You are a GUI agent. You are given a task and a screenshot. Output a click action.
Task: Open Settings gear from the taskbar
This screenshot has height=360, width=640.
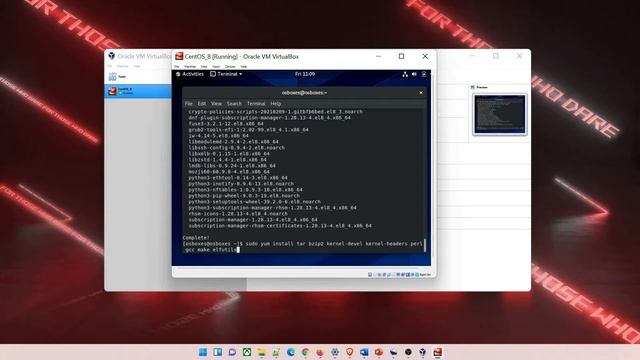335,352
